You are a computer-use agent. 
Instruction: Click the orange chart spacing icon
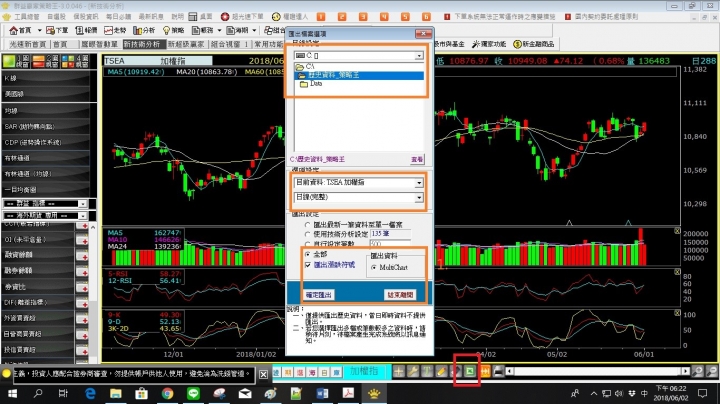click(485, 371)
